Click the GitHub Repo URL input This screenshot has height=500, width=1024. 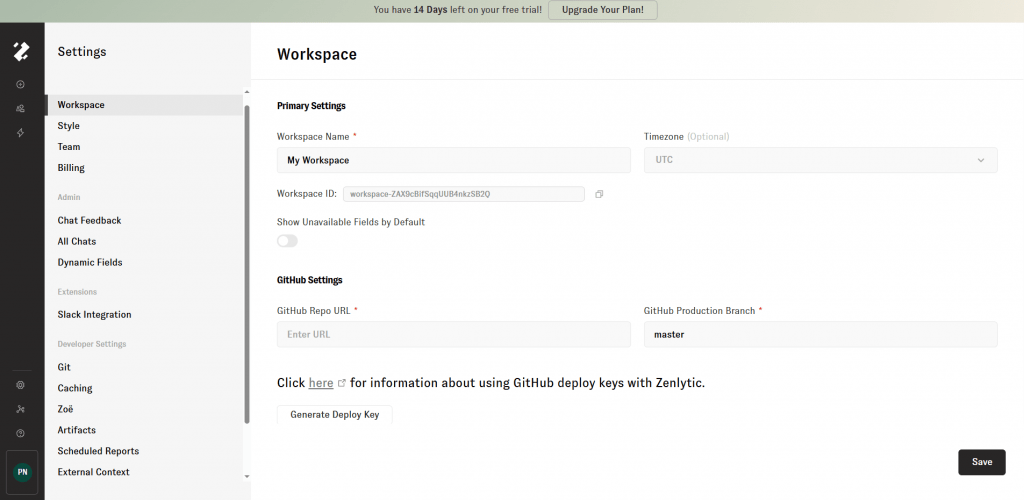click(454, 334)
